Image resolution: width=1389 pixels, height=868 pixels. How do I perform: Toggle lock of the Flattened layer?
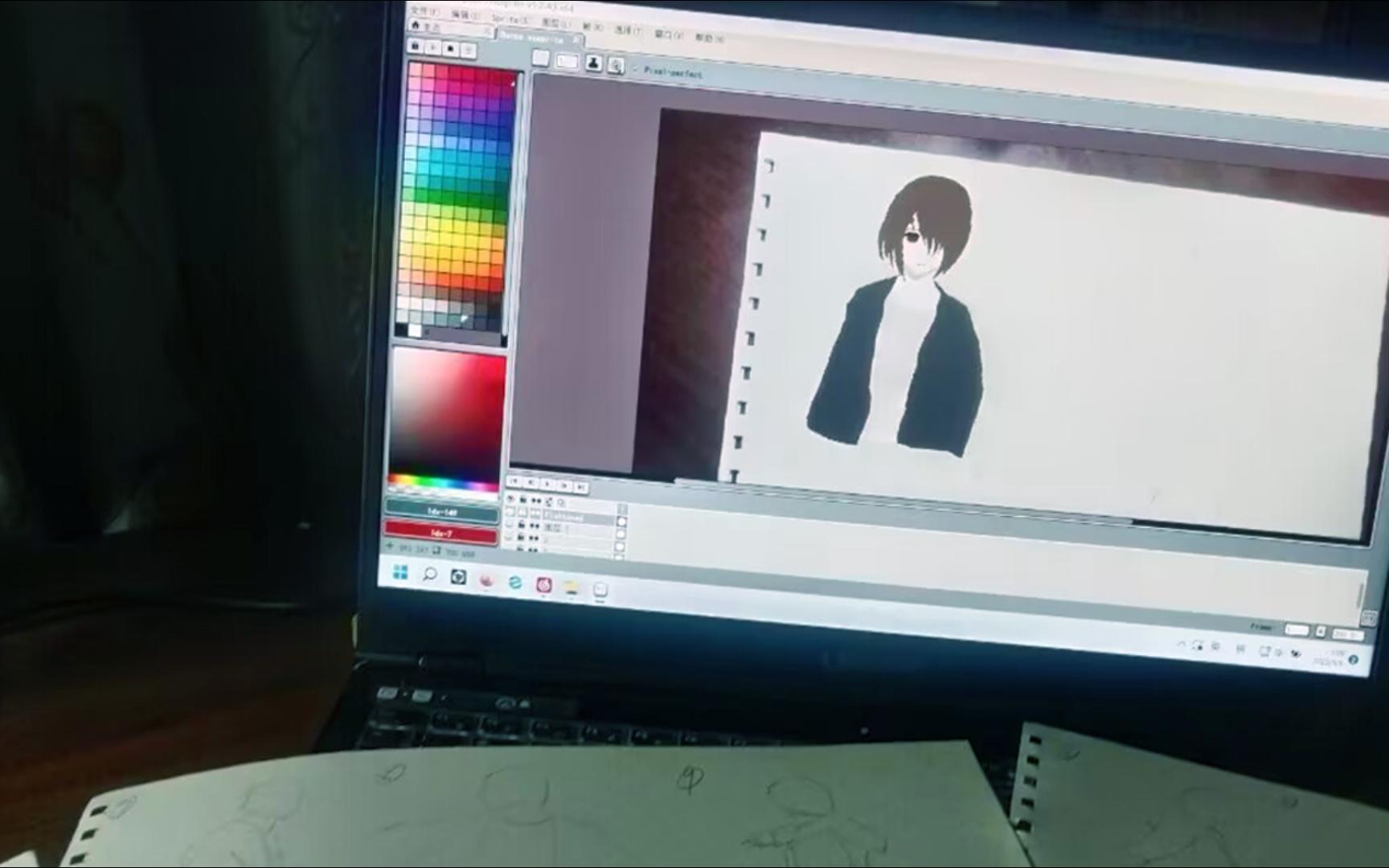click(x=522, y=513)
